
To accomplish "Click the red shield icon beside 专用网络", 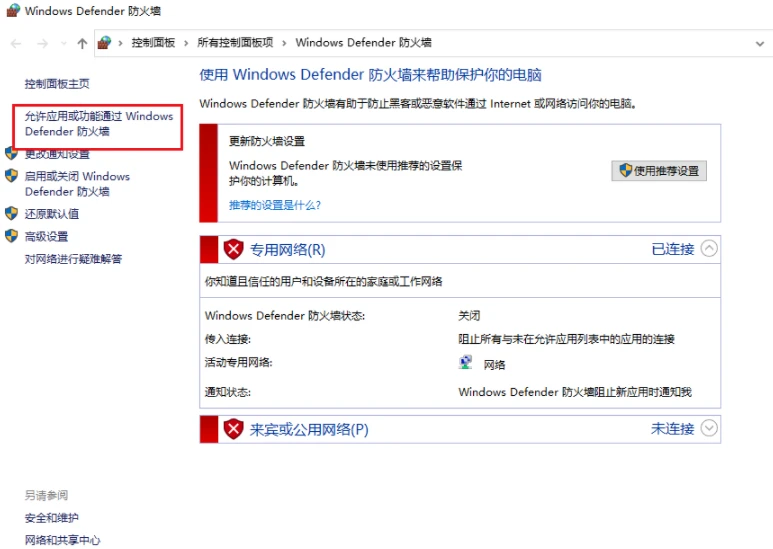I will pyautogui.click(x=233, y=249).
